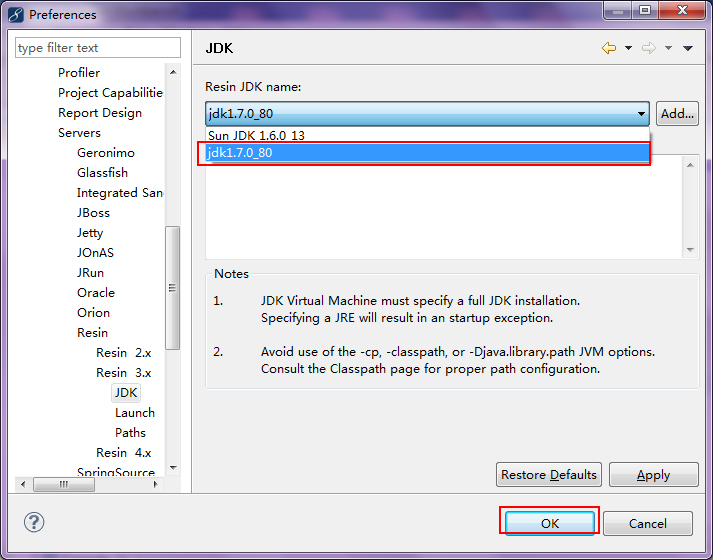Click JDK detail box scroll up arrow
This screenshot has width=713, height=560.
pos(690,165)
